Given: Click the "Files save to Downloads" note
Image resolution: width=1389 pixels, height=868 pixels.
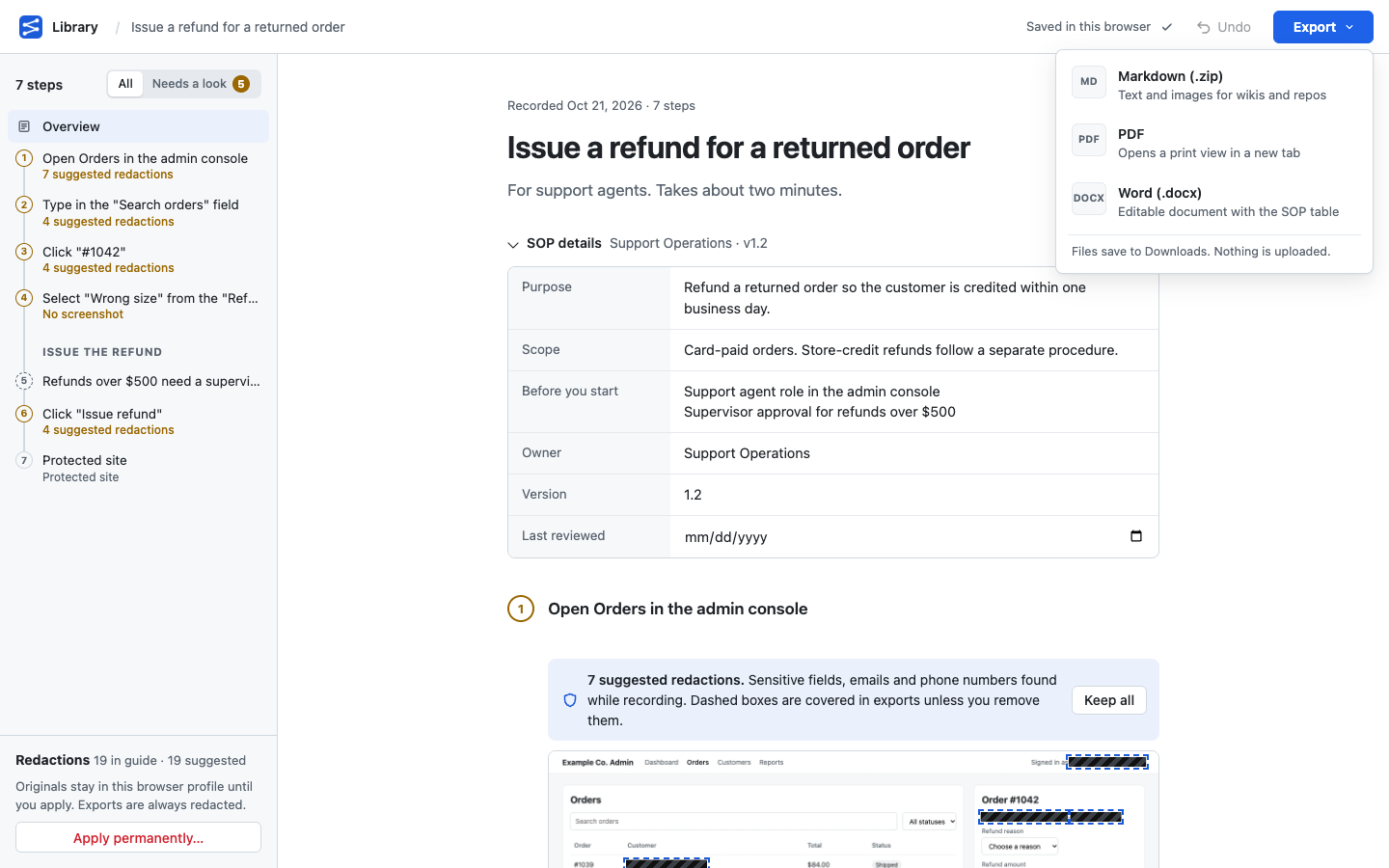Looking at the screenshot, I should [x=1201, y=252].
